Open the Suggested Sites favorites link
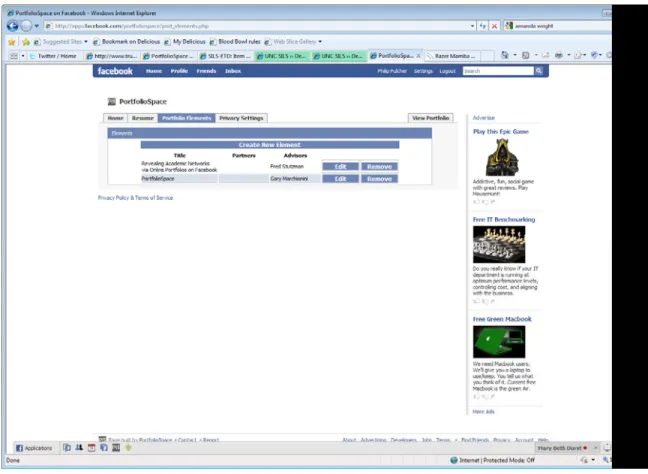 (x=61, y=42)
